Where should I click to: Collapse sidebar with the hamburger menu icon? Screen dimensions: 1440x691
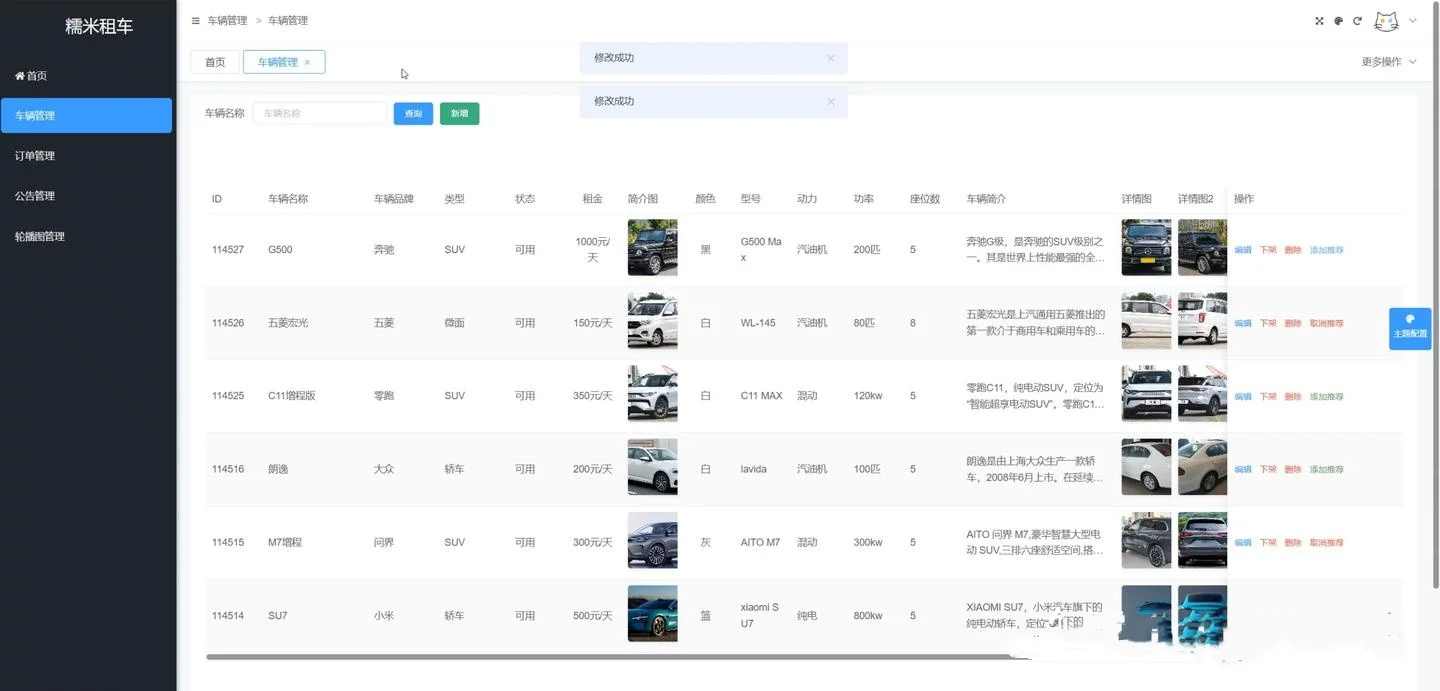[195, 21]
